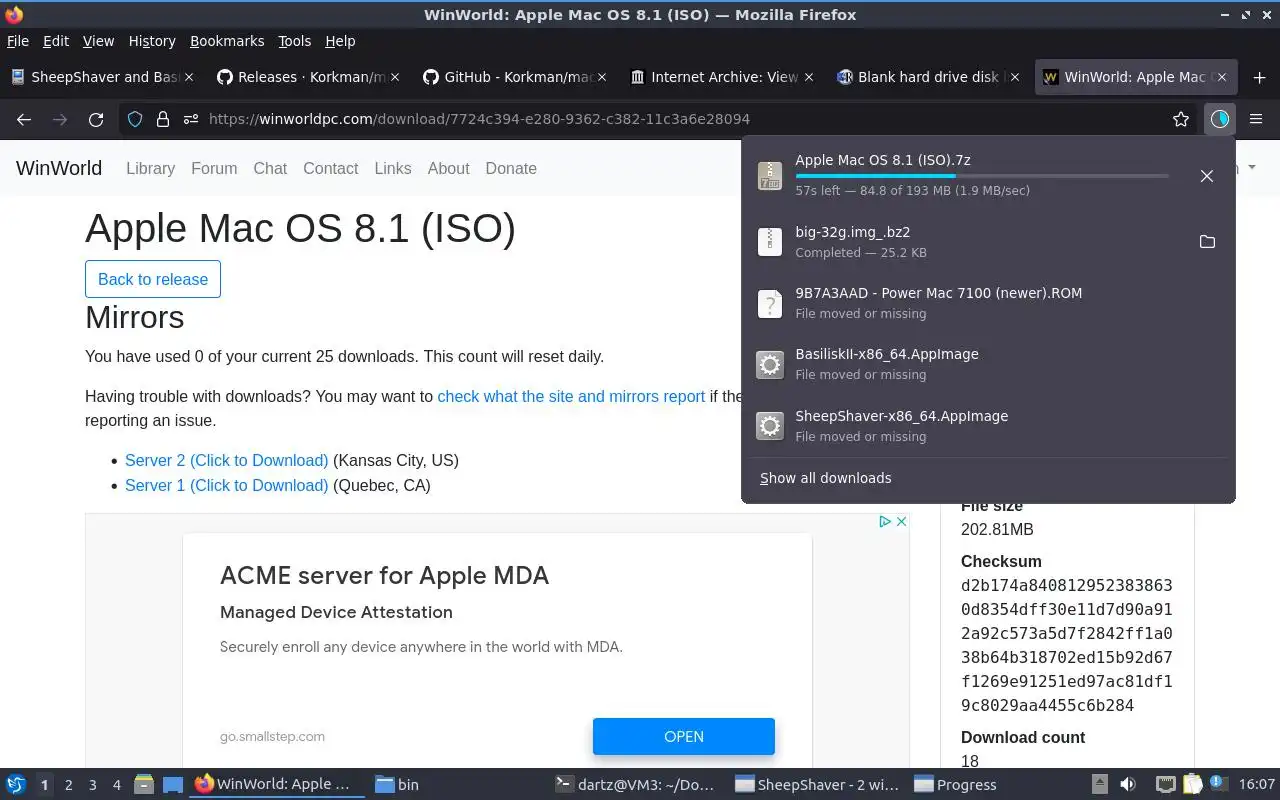Switch to the Internet Archive tab
This screenshot has height=800, width=1280.
(x=723, y=77)
